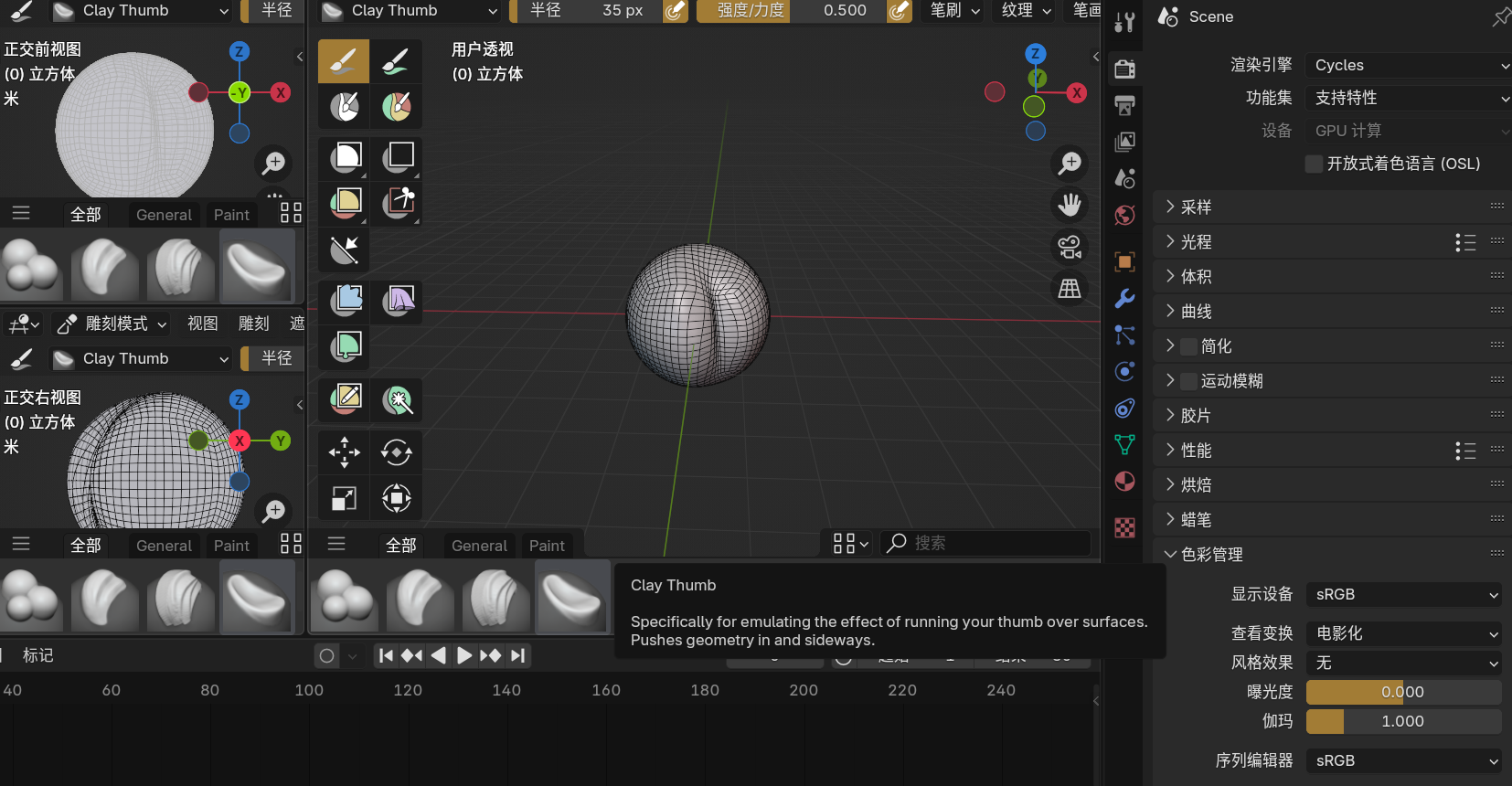Open the Object Constraints properties tab
The width and height of the screenshot is (1512, 786).
(x=1124, y=408)
